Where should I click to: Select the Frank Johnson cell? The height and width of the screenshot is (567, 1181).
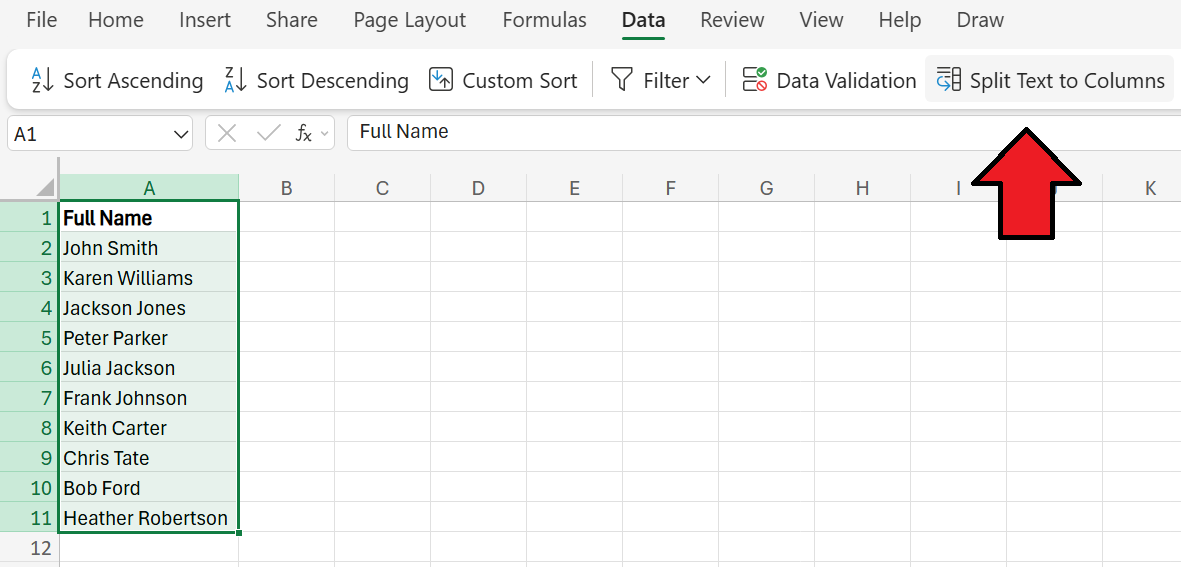point(149,398)
